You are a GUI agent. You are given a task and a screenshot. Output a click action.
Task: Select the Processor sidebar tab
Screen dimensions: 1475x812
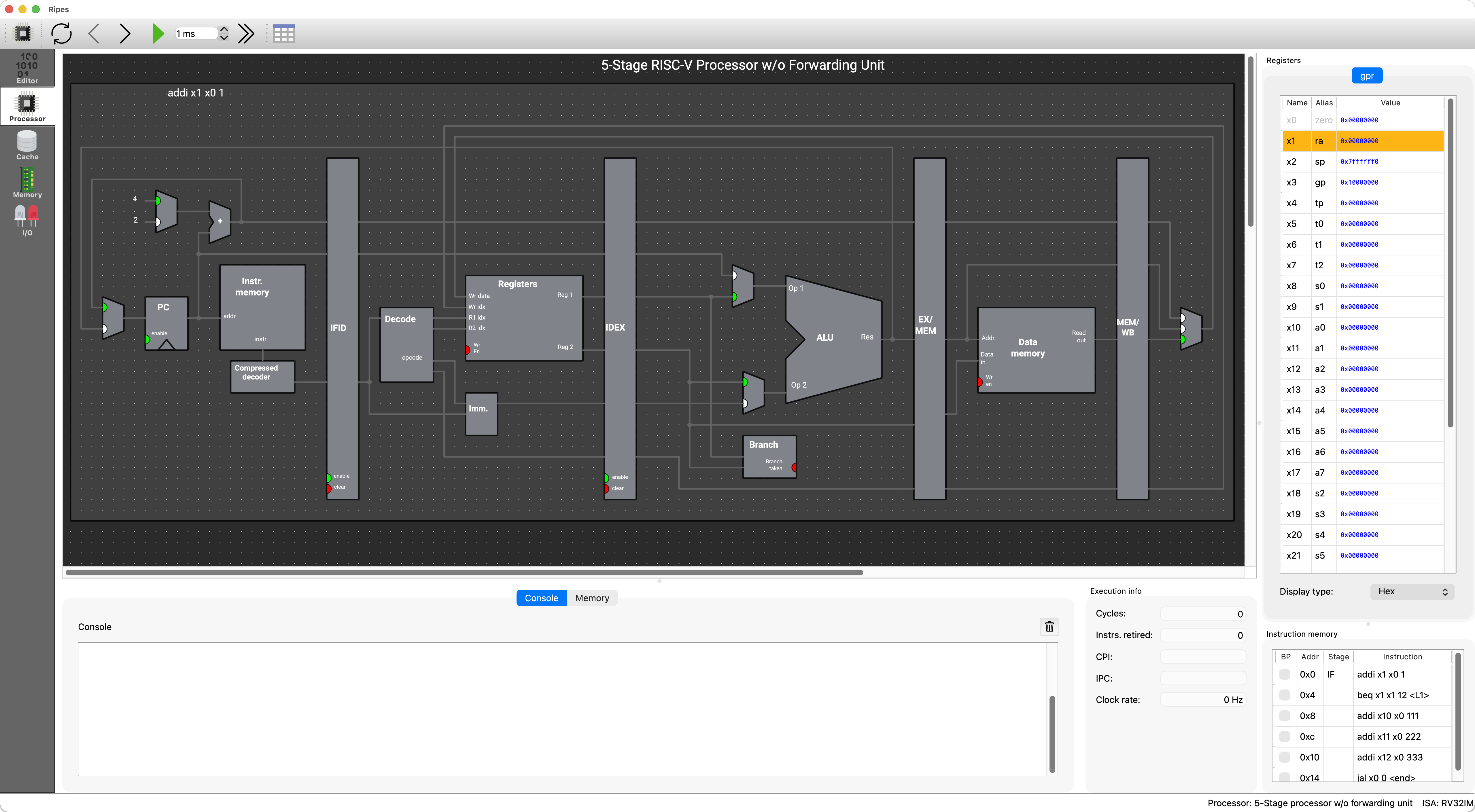(x=27, y=107)
